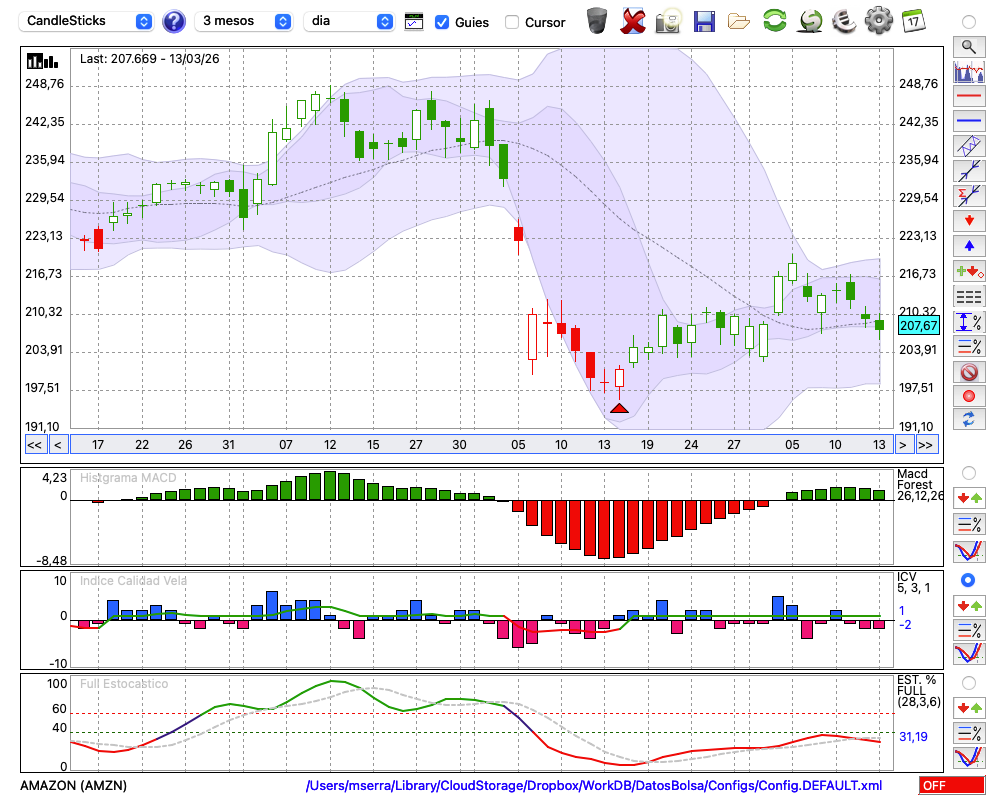Open the dia interval dropdown
The image size is (1000, 800).
tap(349, 21)
